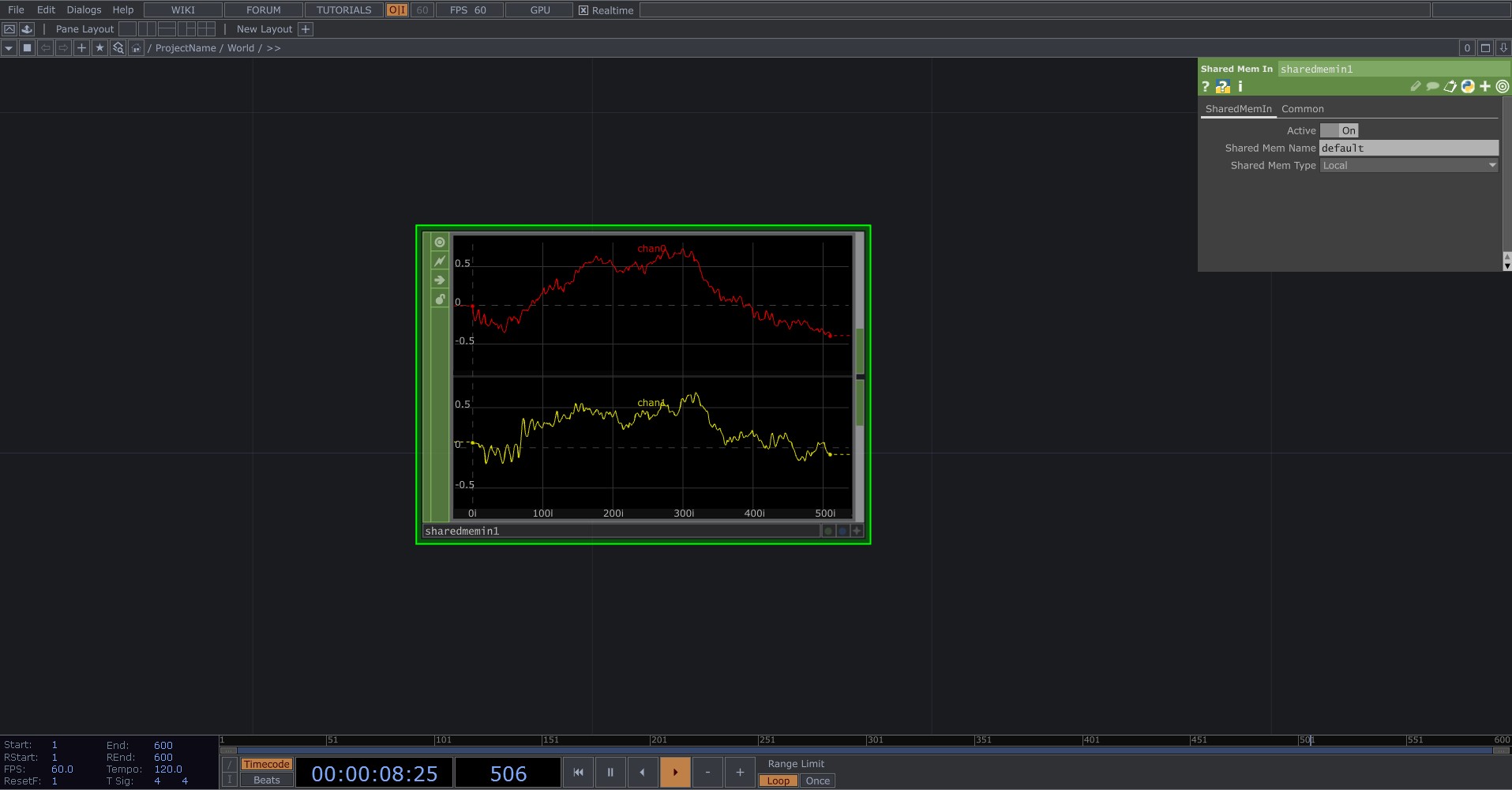Open the Dialogs menu
The height and width of the screenshot is (790, 1512).
[x=84, y=10]
